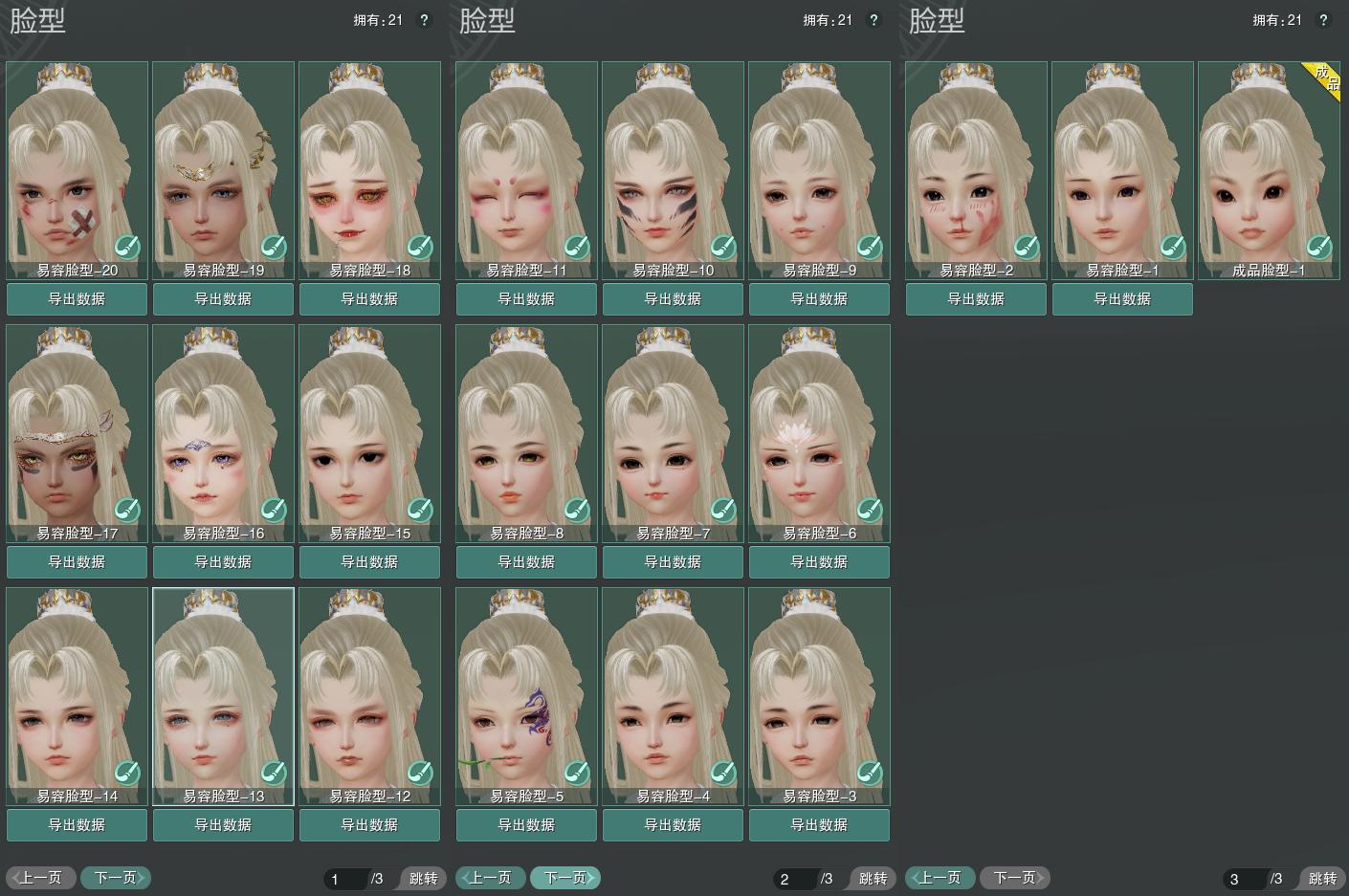The height and width of the screenshot is (896, 1349).
Task: Click the brush edit icon on 易容脸型-16
Action: [x=274, y=510]
